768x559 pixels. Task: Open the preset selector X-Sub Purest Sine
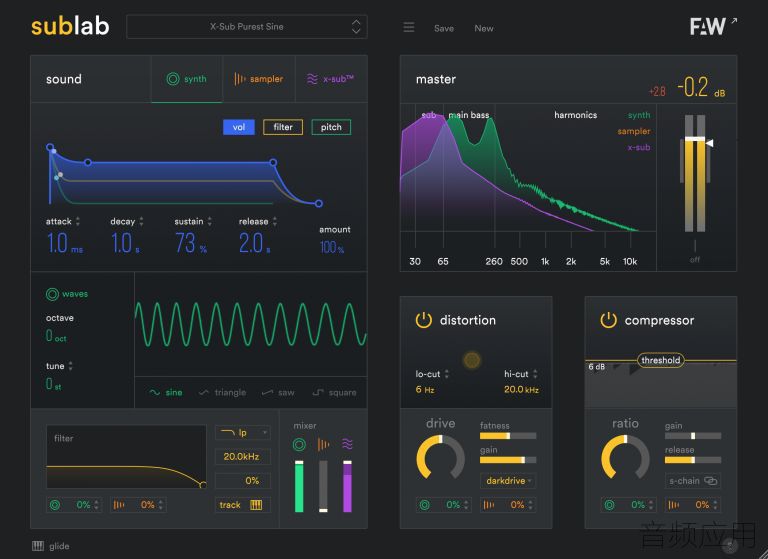pos(247,26)
